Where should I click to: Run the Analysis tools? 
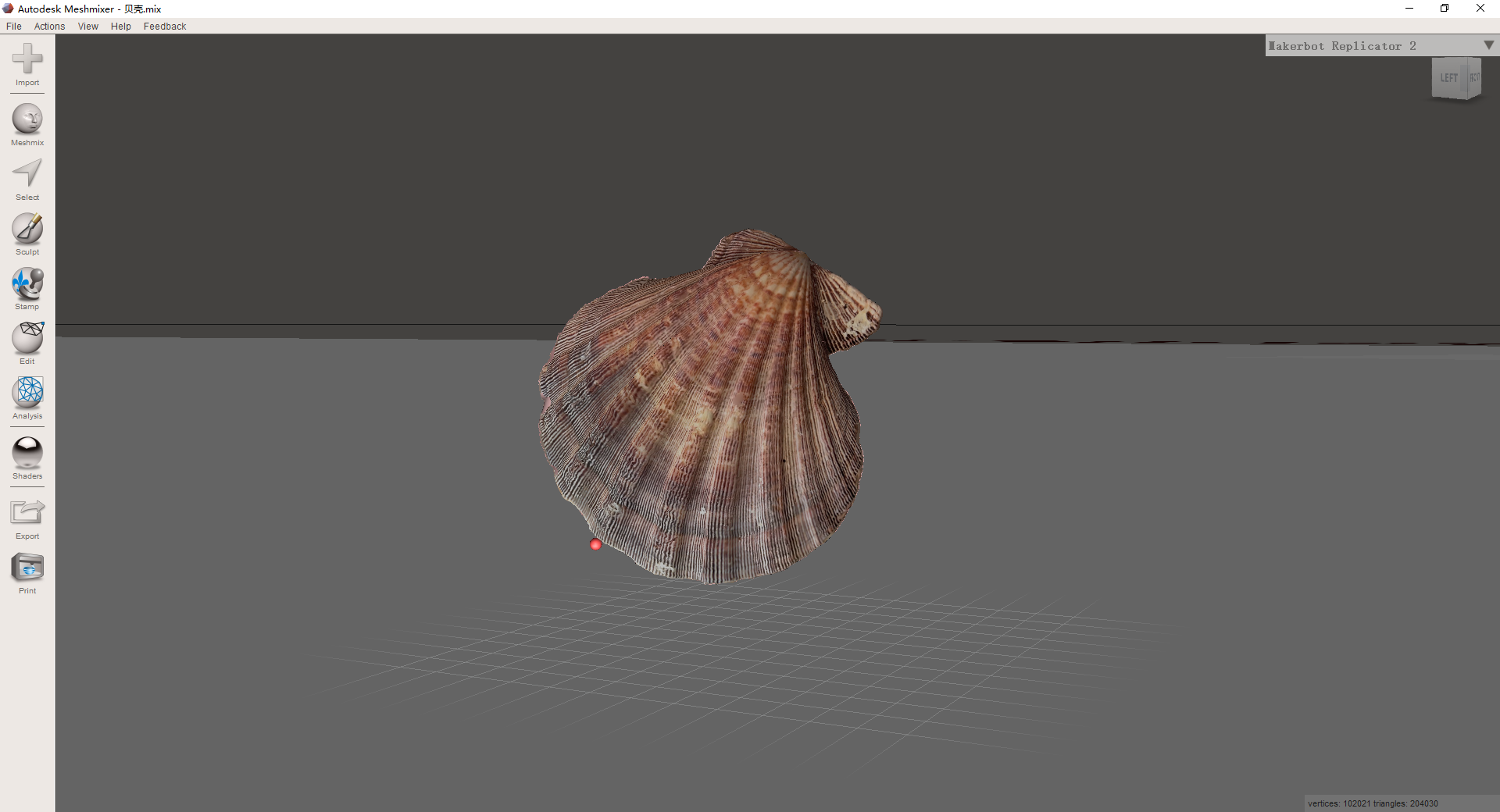pyautogui.click(x=27, y=397)
